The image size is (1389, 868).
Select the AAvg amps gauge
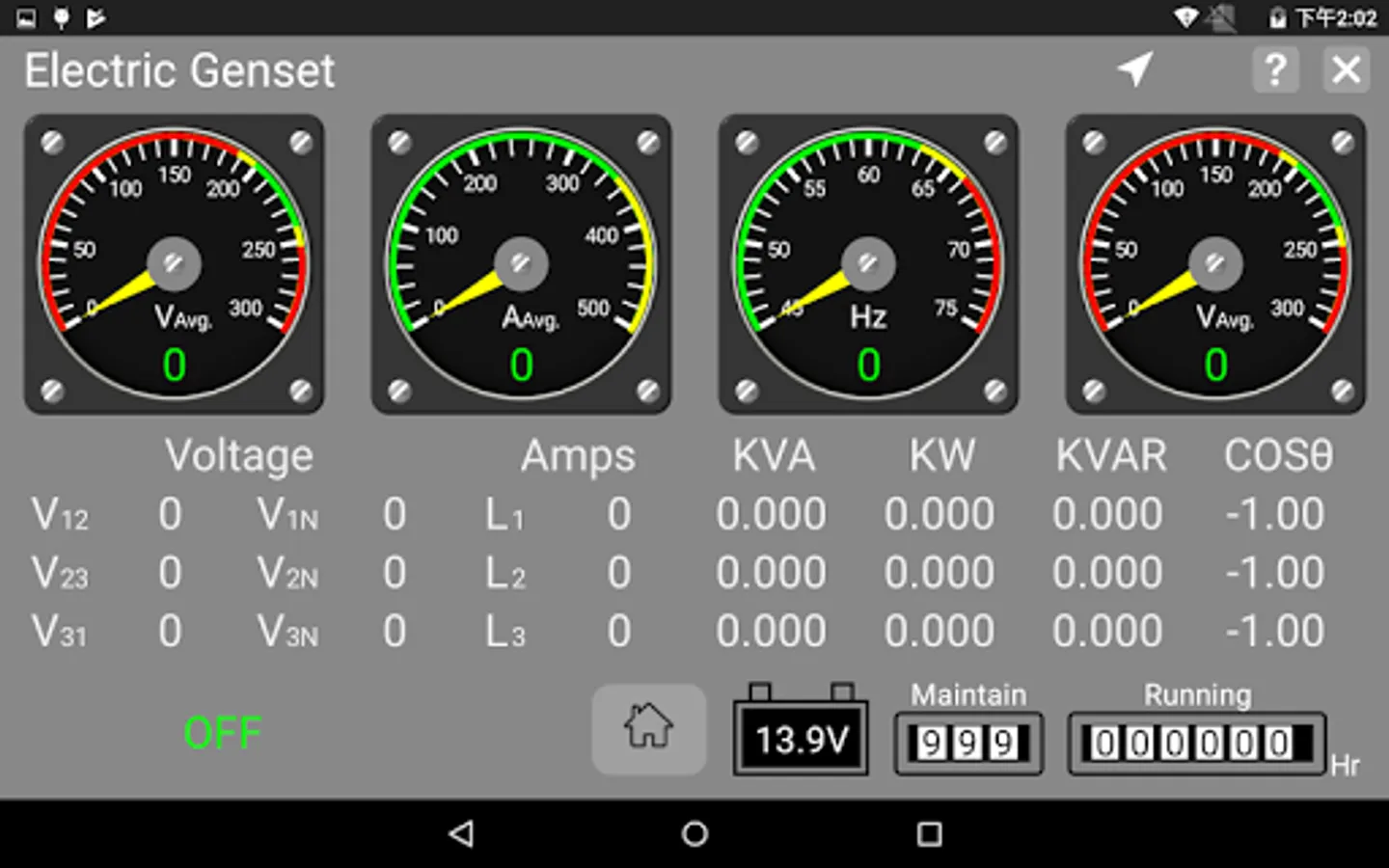click(521, 264)
